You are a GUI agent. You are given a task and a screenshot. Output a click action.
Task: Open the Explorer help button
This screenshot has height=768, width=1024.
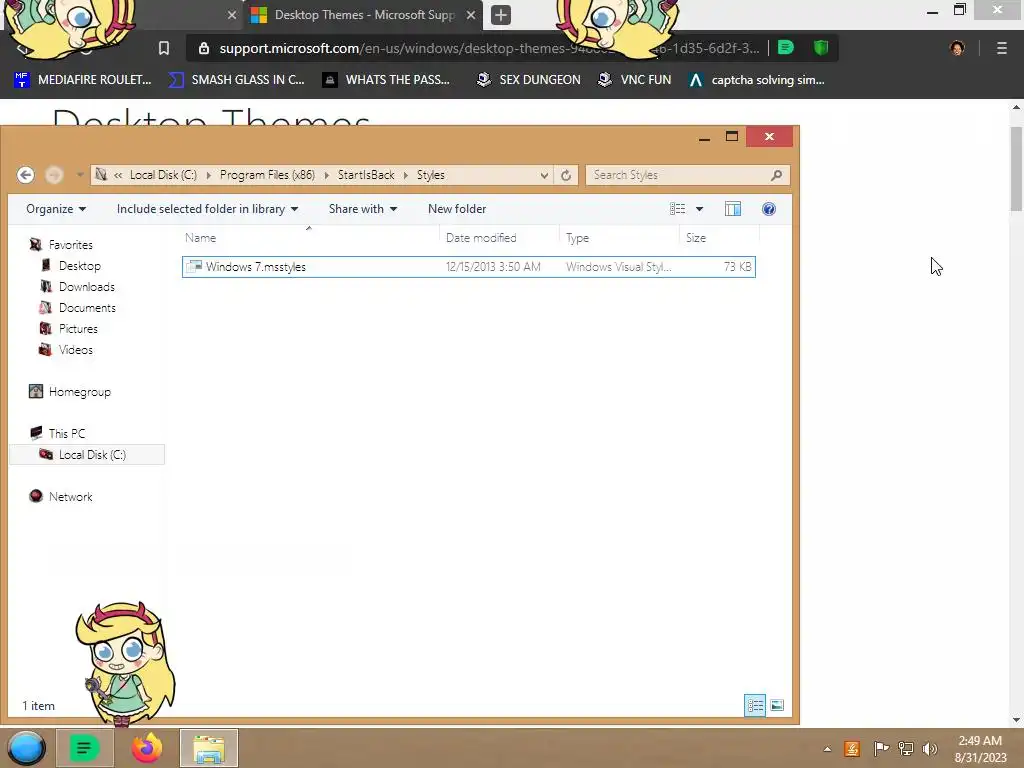pos(769,209)
